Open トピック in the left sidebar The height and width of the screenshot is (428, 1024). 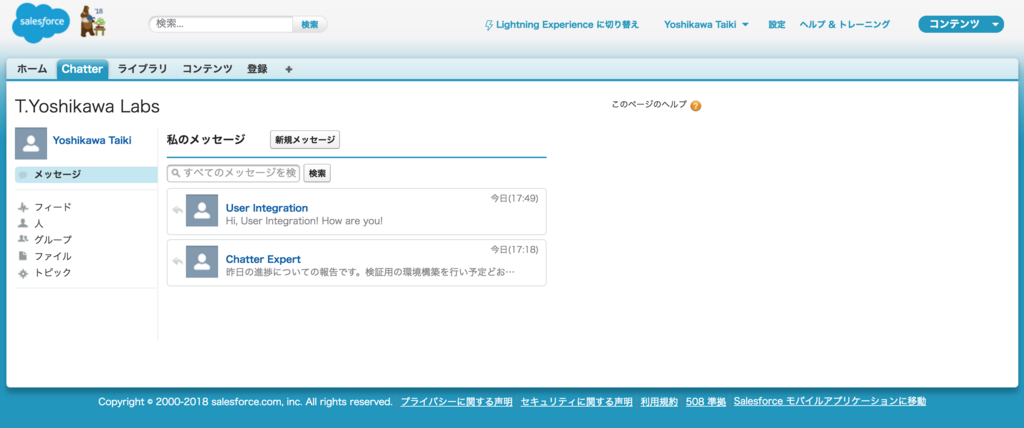[x=53, y=272]
